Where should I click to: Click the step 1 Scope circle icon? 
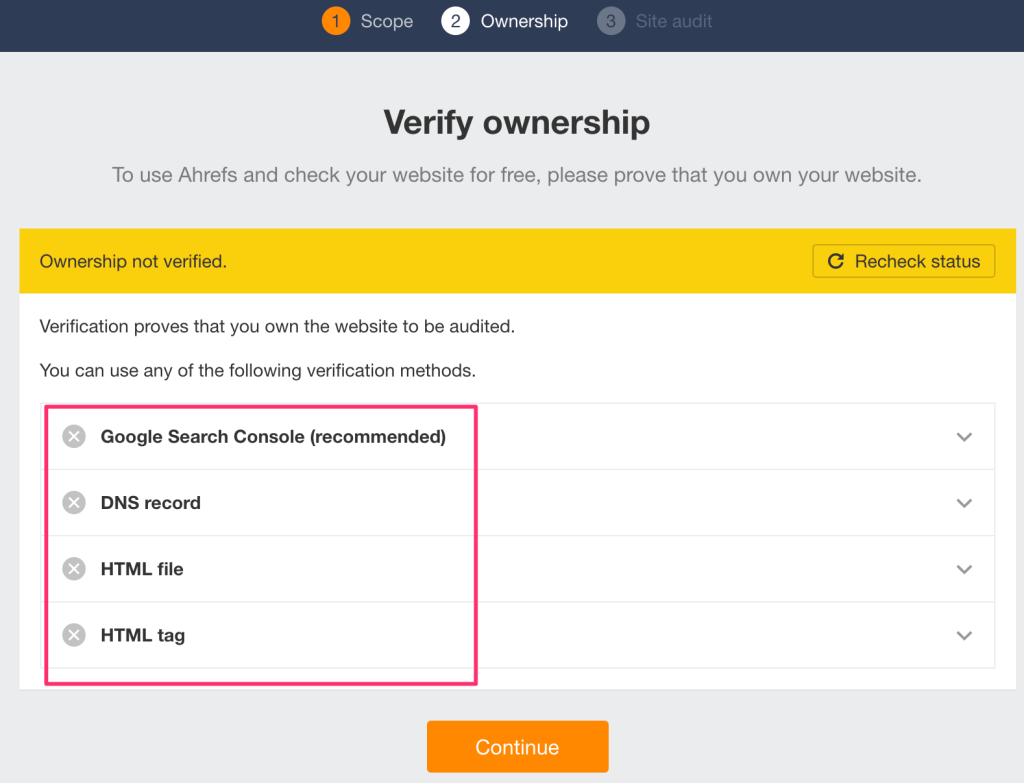point(336,21)
